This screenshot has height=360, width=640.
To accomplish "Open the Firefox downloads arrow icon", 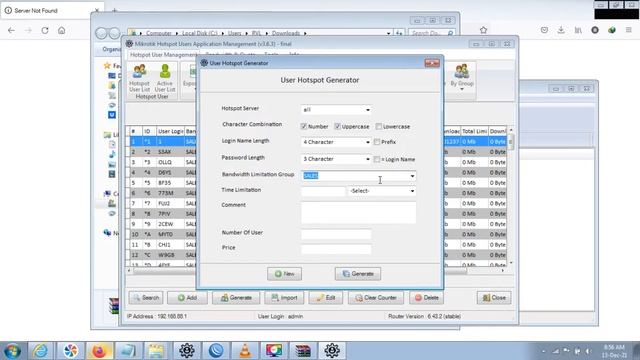I will tap(561, 30).
